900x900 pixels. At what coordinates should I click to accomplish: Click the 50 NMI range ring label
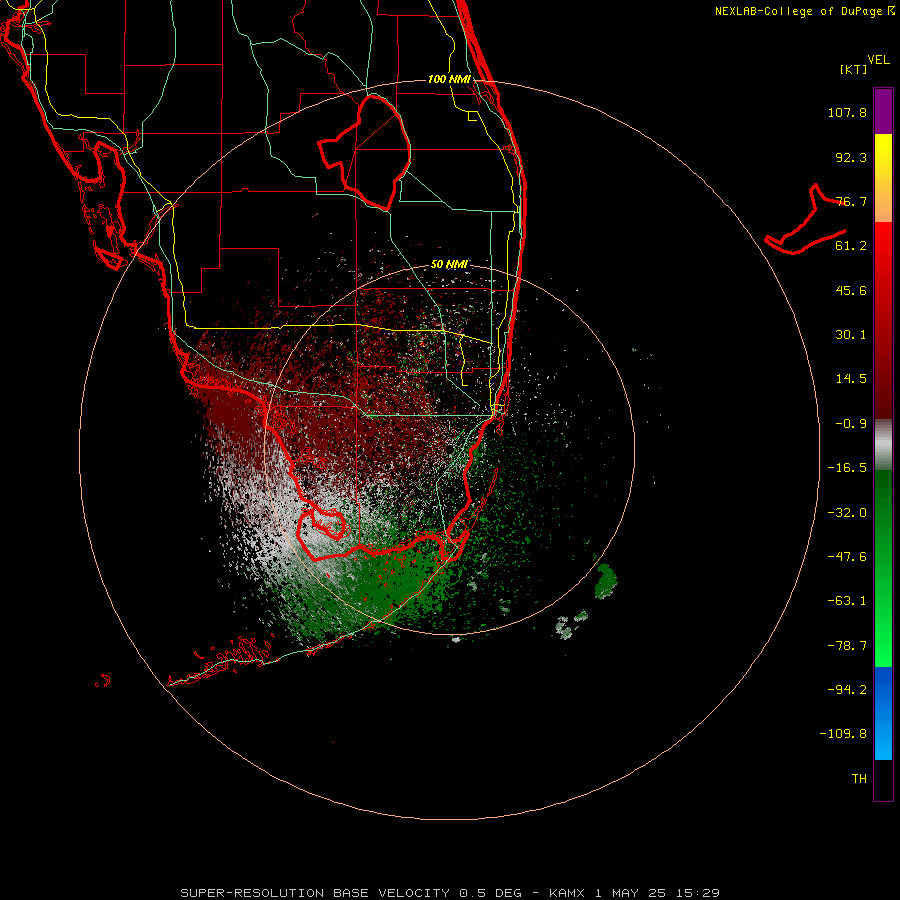[x=449, y=265]
